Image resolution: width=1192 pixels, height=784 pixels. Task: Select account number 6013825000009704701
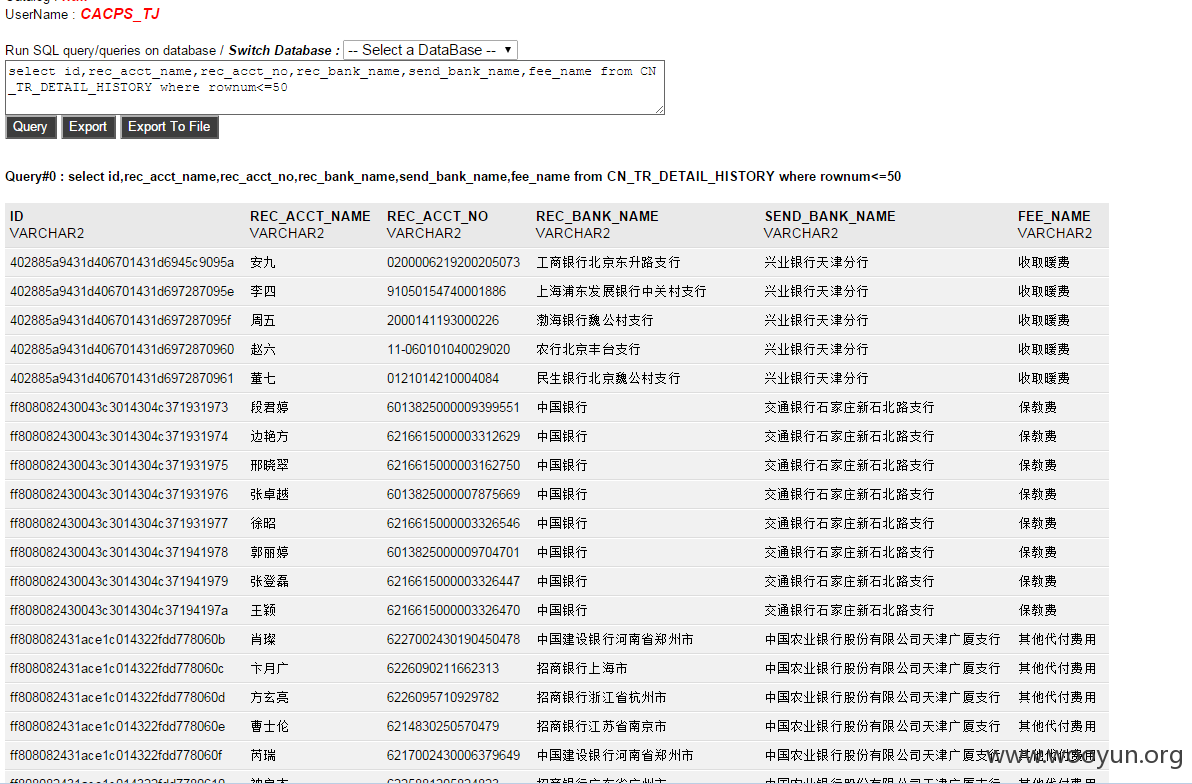pyautogui.click(x=453, y=551)
